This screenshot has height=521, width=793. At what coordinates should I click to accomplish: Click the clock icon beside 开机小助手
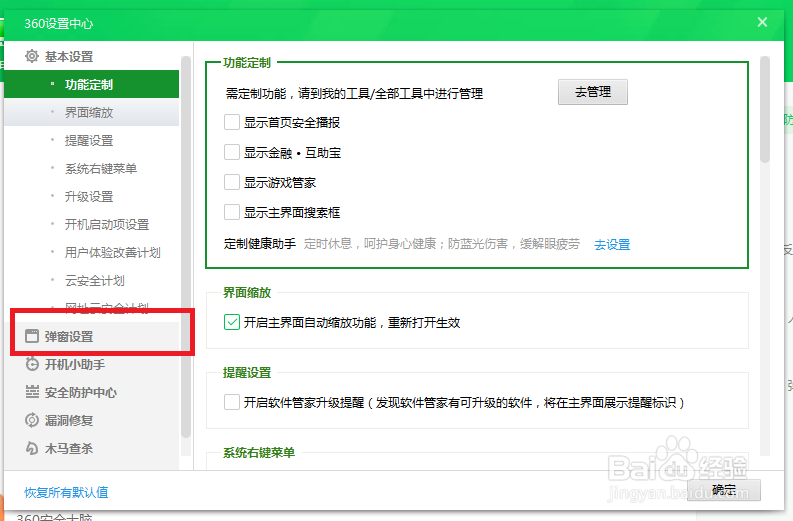click(32, 364)
